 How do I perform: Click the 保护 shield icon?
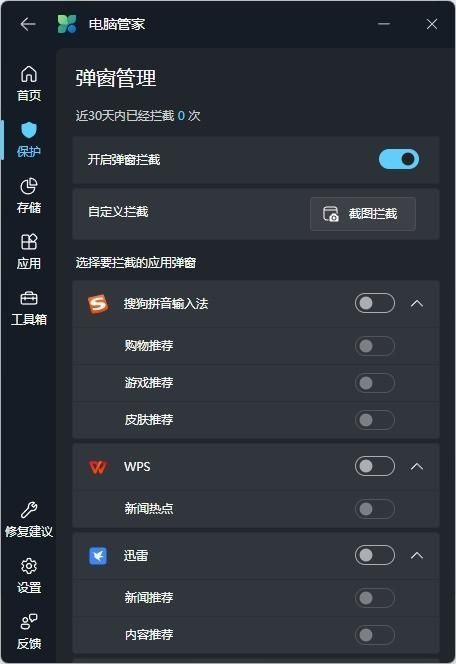click(29, 130)
